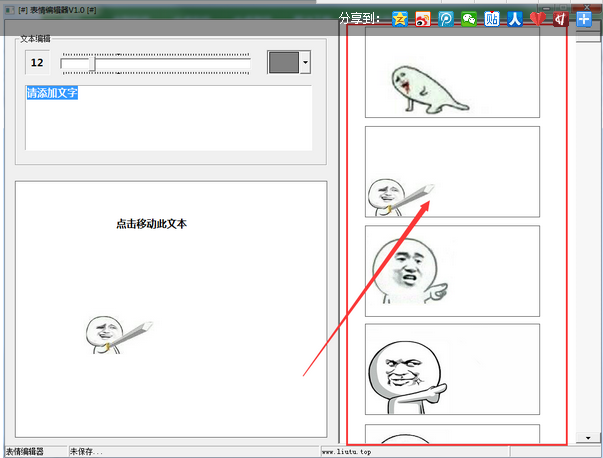Screen dimensions: 603x458
Task: Select the partially visible bottom thumbnail
Action: coord(452,434)
